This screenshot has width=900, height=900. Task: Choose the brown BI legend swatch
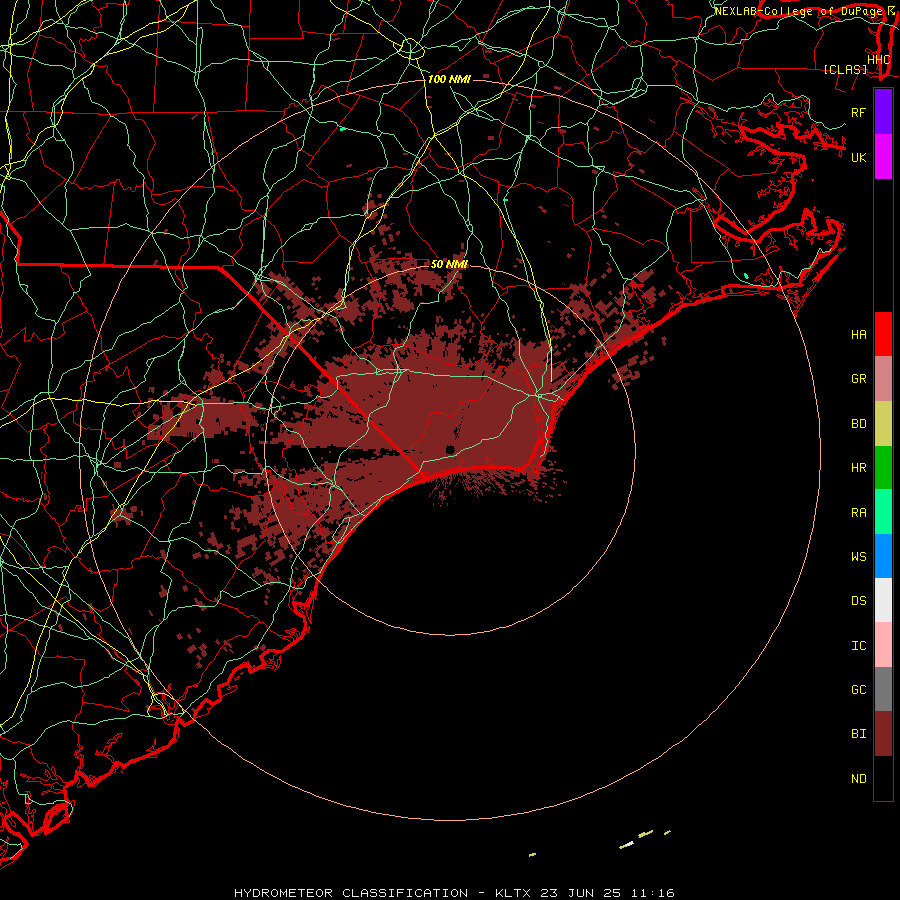click(x=883, y=734)
